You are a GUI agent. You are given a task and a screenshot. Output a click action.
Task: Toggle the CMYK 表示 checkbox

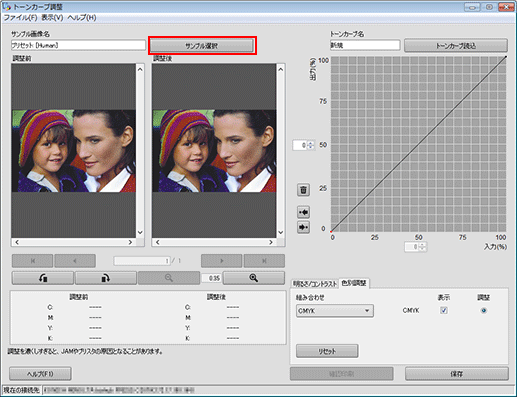pyautogui.click(x=444, y=310)
